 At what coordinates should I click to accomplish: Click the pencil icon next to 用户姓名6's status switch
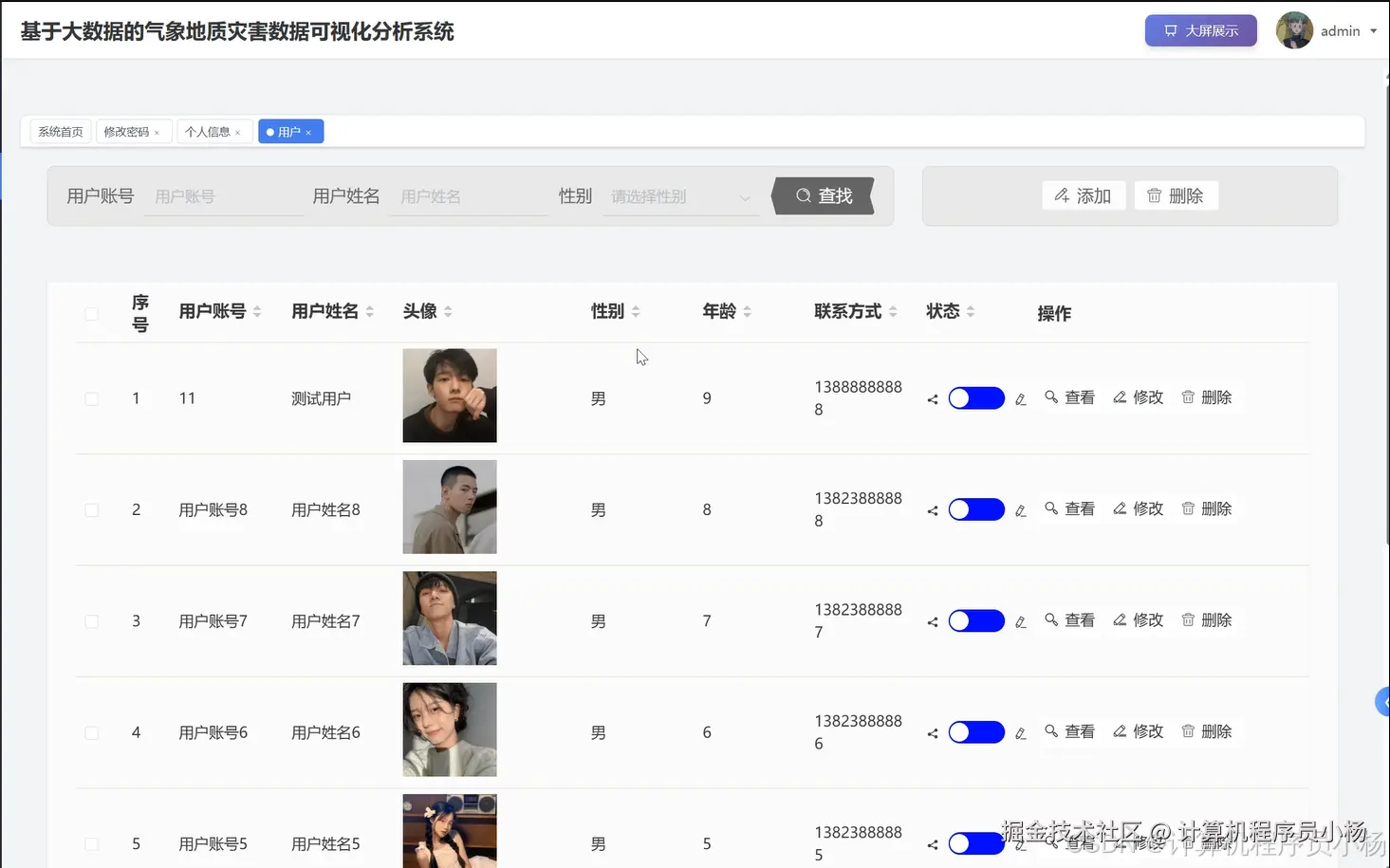pos(1021,733)
